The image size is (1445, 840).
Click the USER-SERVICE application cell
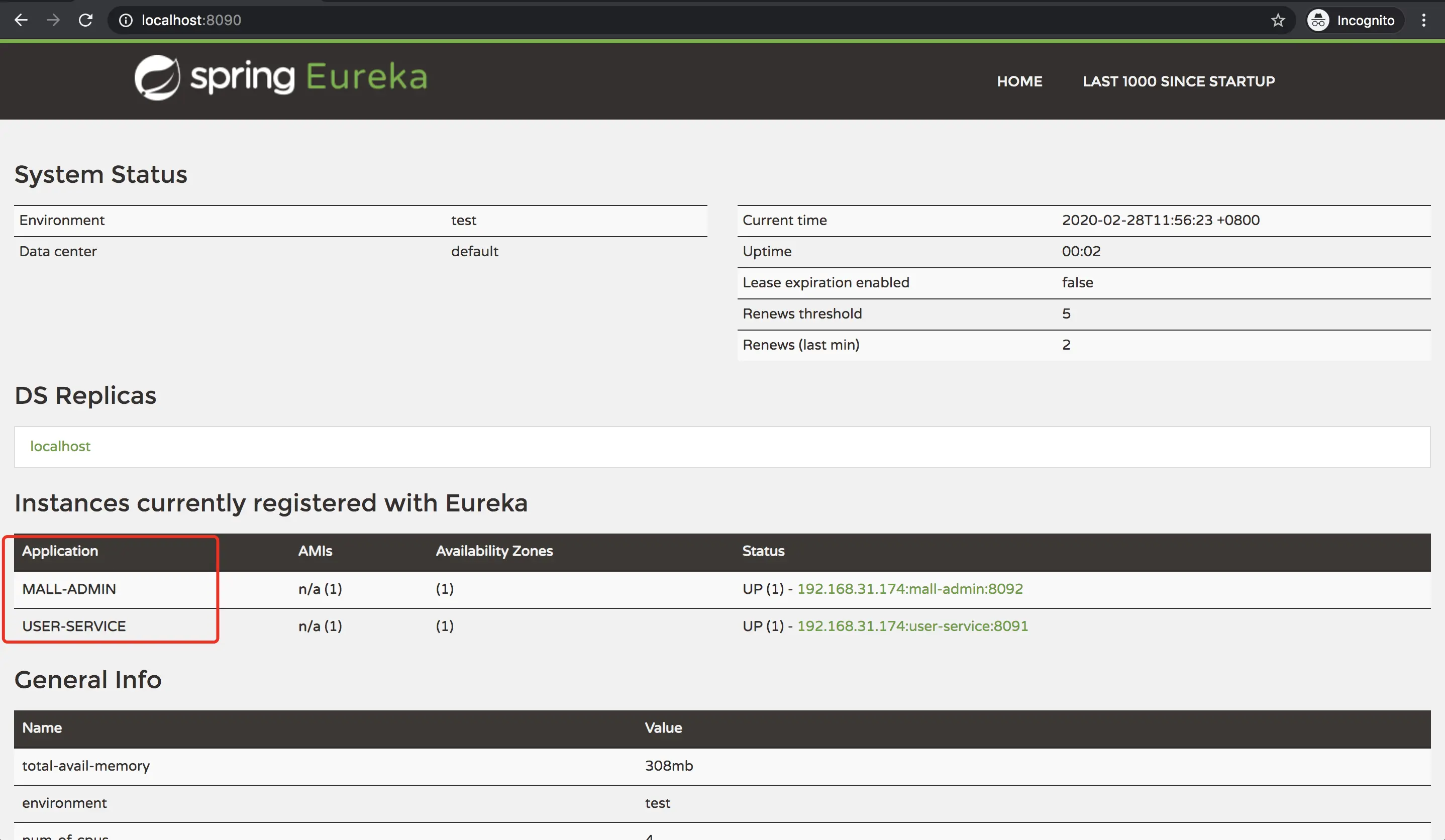[x=74, y=626]
